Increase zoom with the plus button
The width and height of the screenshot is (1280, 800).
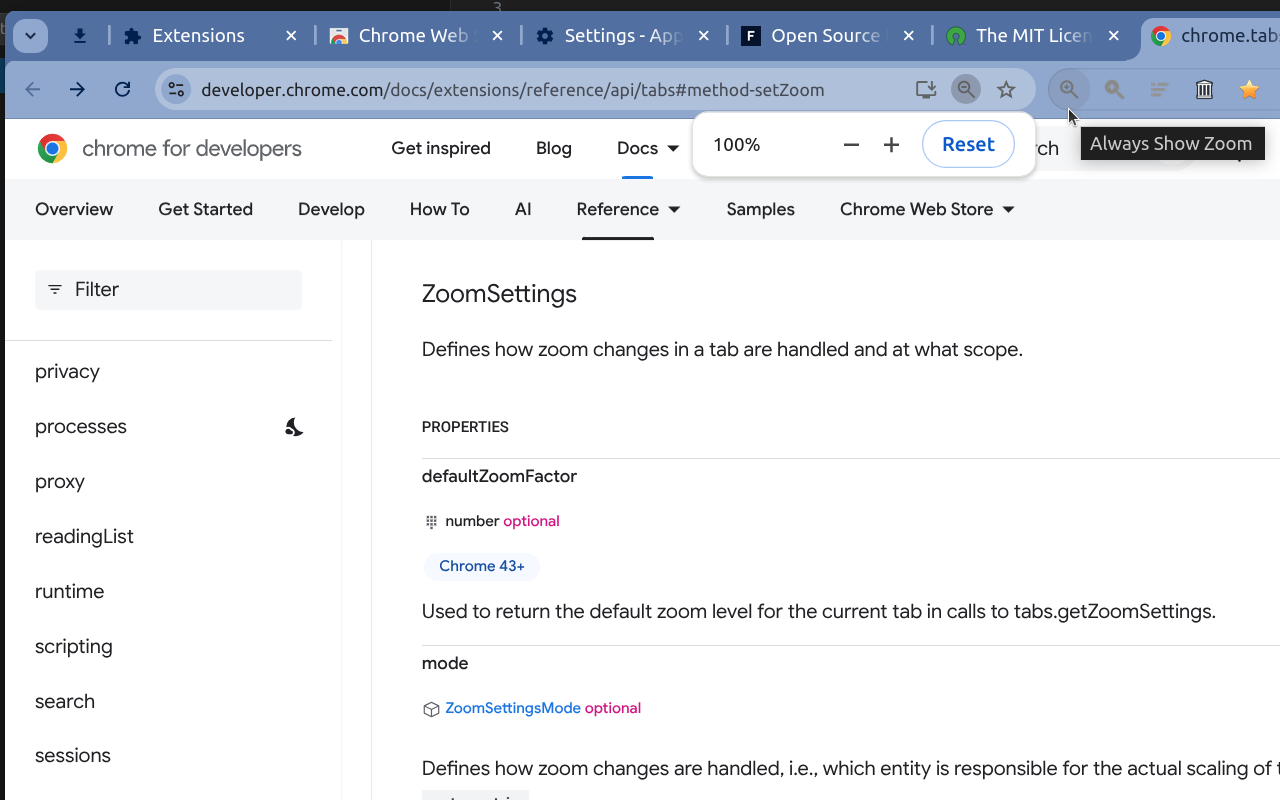coord(892,145)
